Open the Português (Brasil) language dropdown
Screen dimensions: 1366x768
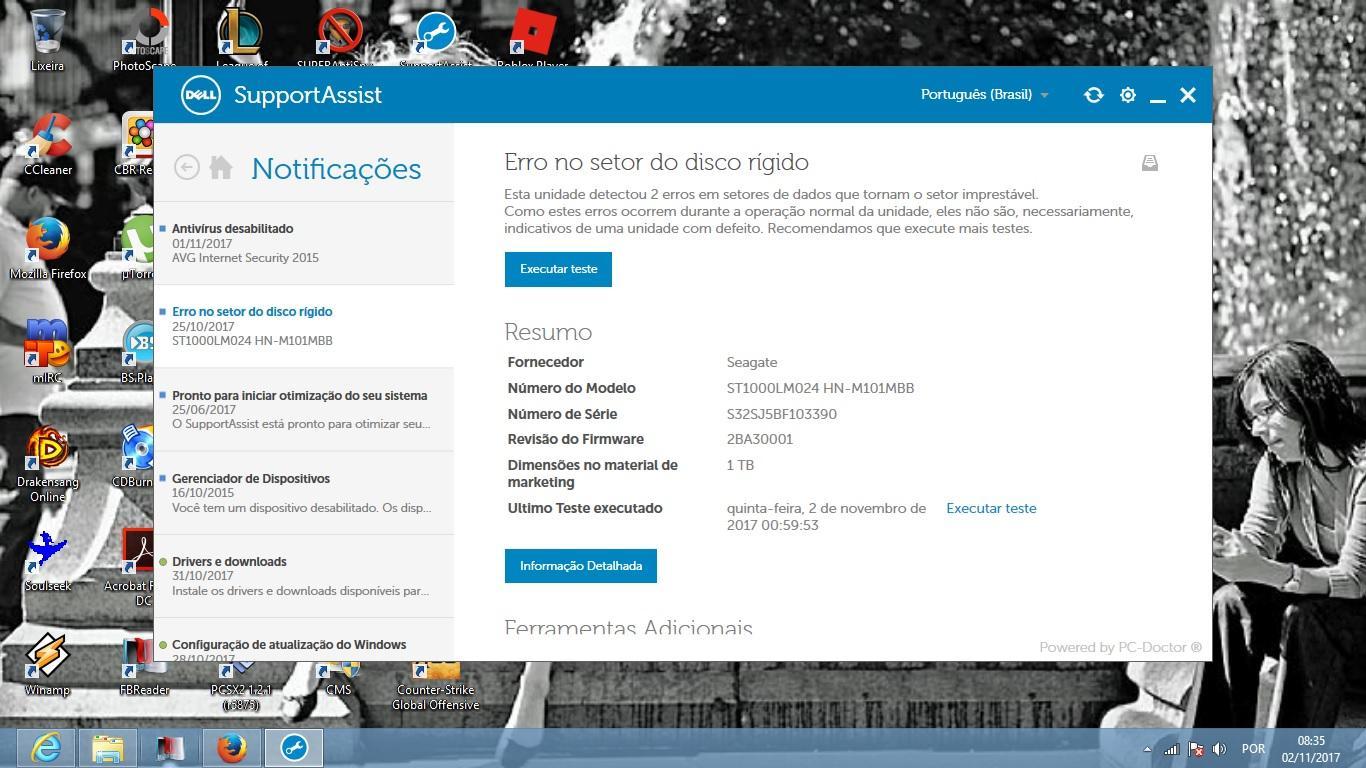pyautogui.click(x=985, y=95)
